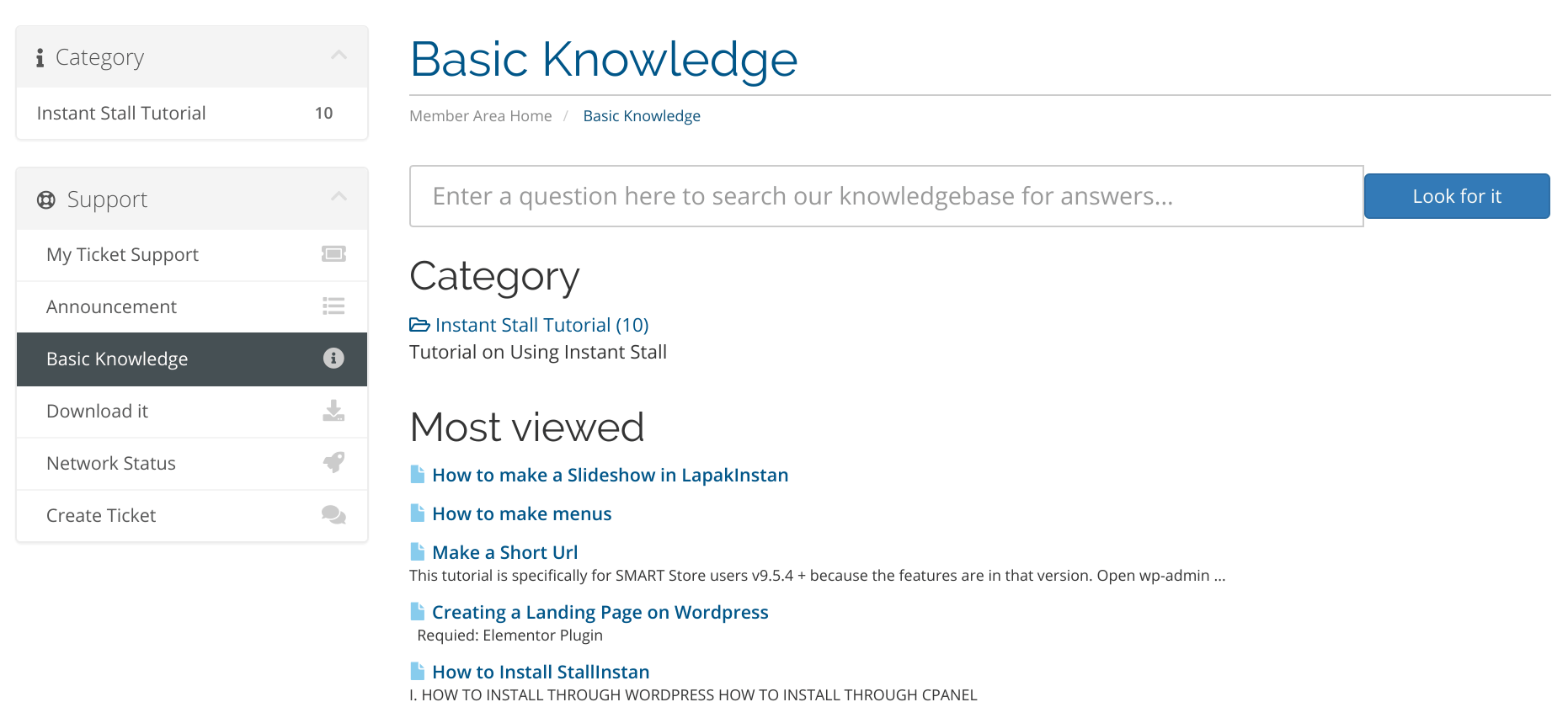Open How to make a Slideshow article
Viewport: 1568px width, 718px height.
[x=610, y=475]
